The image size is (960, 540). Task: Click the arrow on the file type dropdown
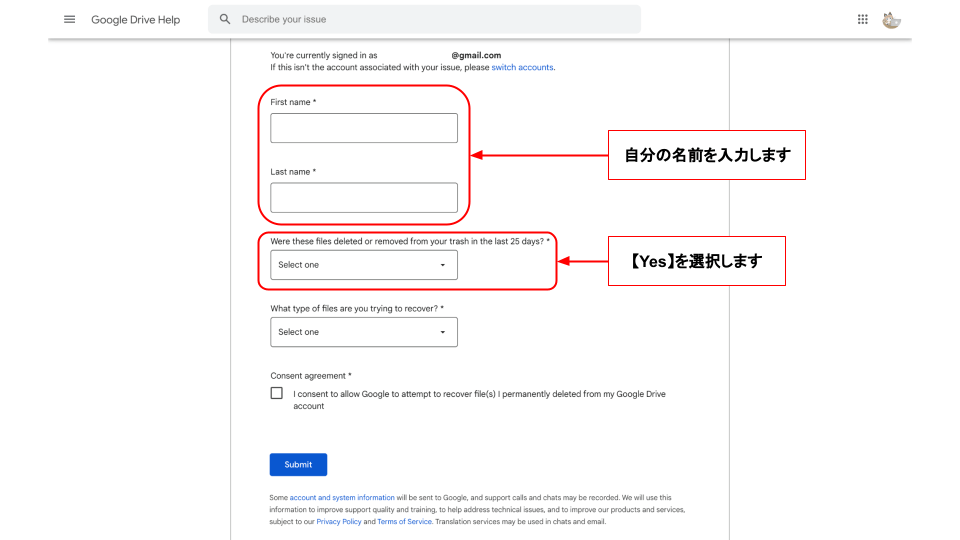click(443, 332)
